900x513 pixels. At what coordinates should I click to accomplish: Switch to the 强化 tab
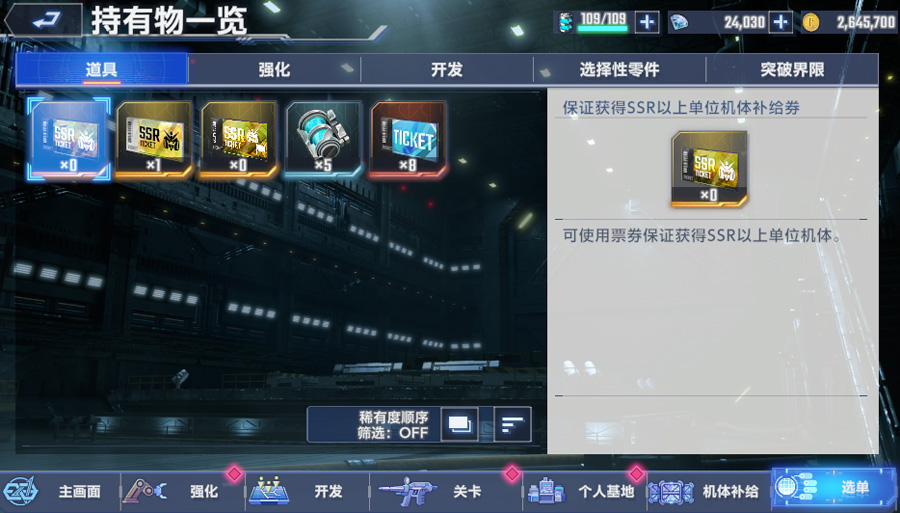[x=274, y=70]
